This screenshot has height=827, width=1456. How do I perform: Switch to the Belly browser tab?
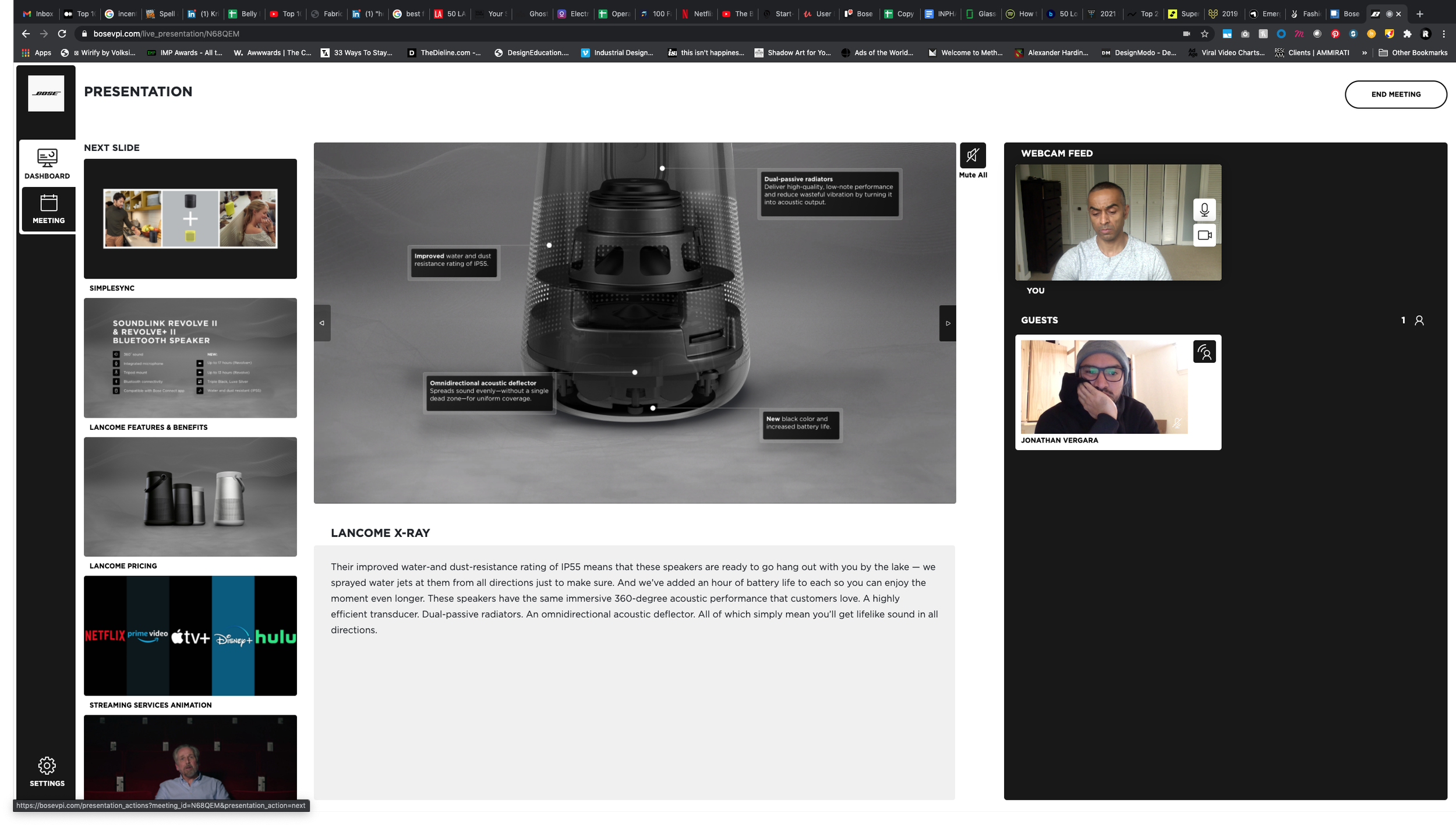point(243,14)
